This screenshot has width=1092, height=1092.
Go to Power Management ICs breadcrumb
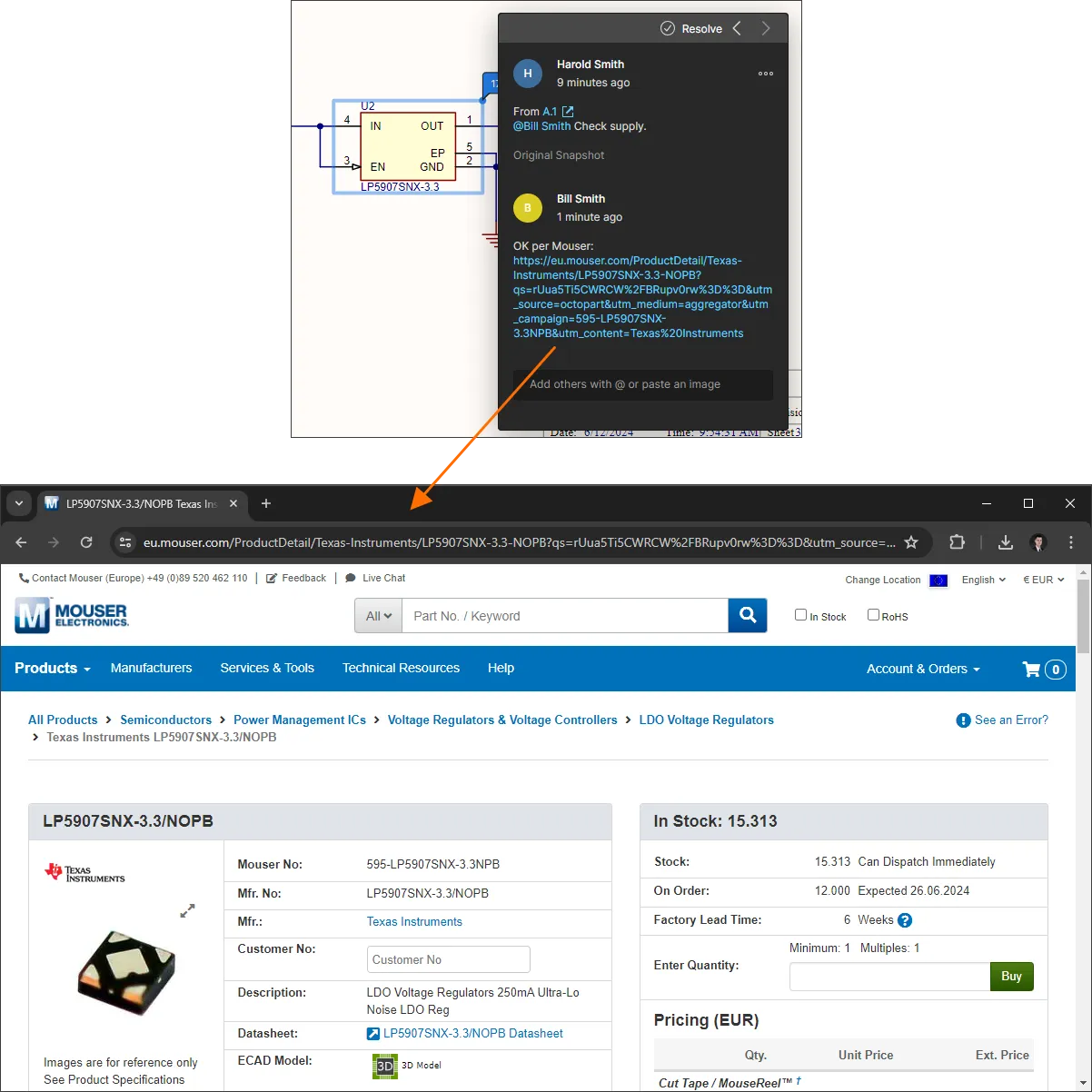coord(300,720)
